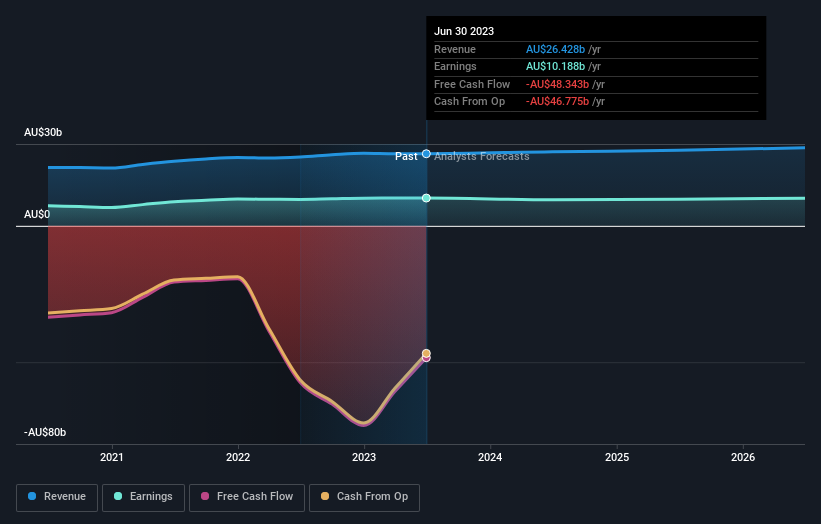Click the Analysts Forecasts label
This screenshot has height=524, width=821.
click(482, 157)
